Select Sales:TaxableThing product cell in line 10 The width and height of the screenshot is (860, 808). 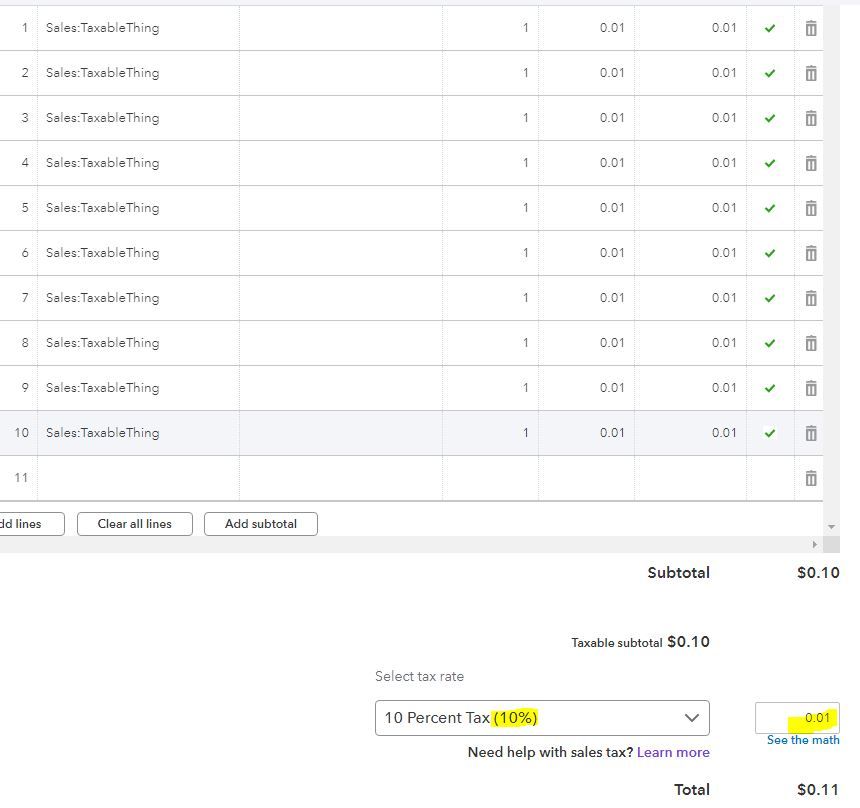pos(138,433)
